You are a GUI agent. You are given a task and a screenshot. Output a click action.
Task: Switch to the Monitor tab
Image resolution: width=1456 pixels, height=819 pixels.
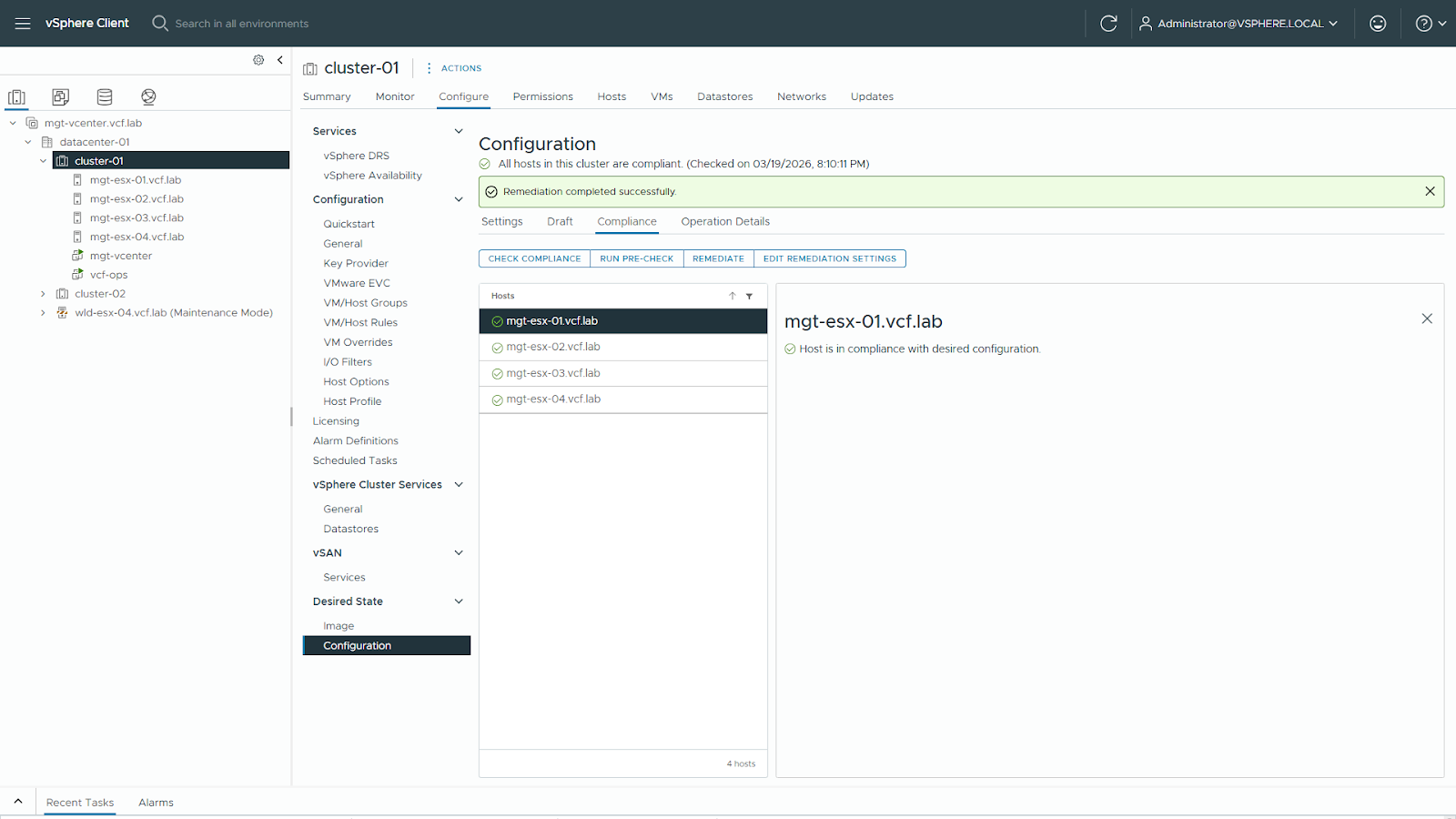[394, 96]
